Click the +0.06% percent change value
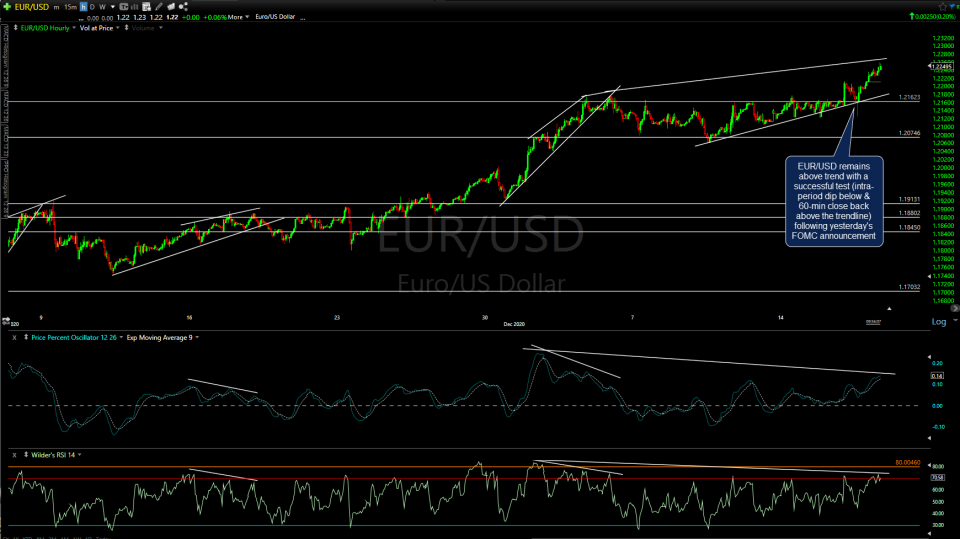Image resolution: width=960 pixels, height=539 pixels. (x=215, y=17)
